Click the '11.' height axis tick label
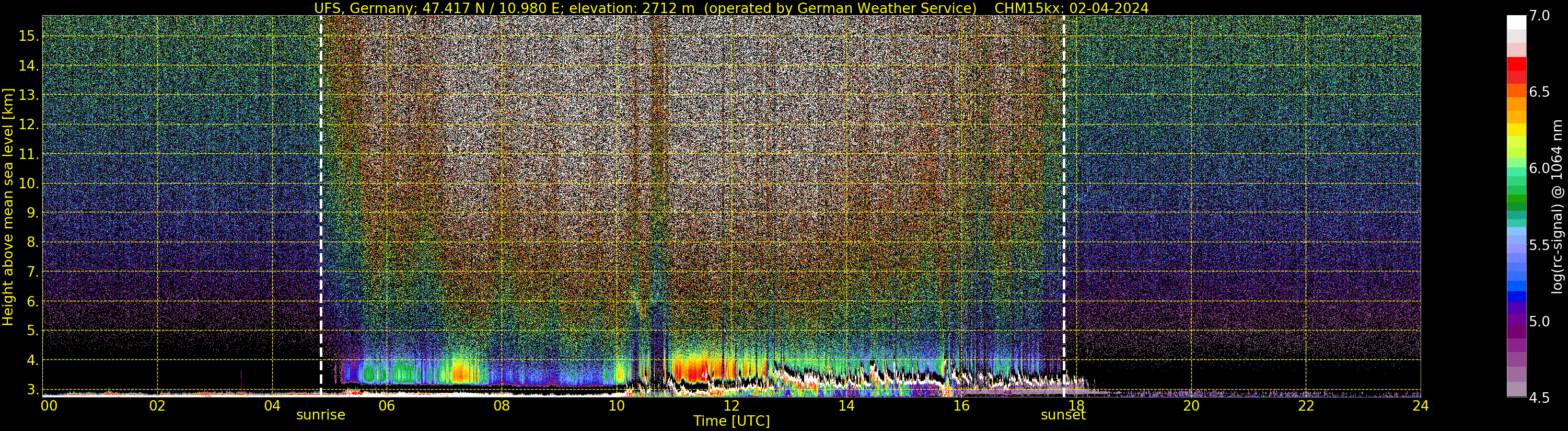 click(29, 155)
